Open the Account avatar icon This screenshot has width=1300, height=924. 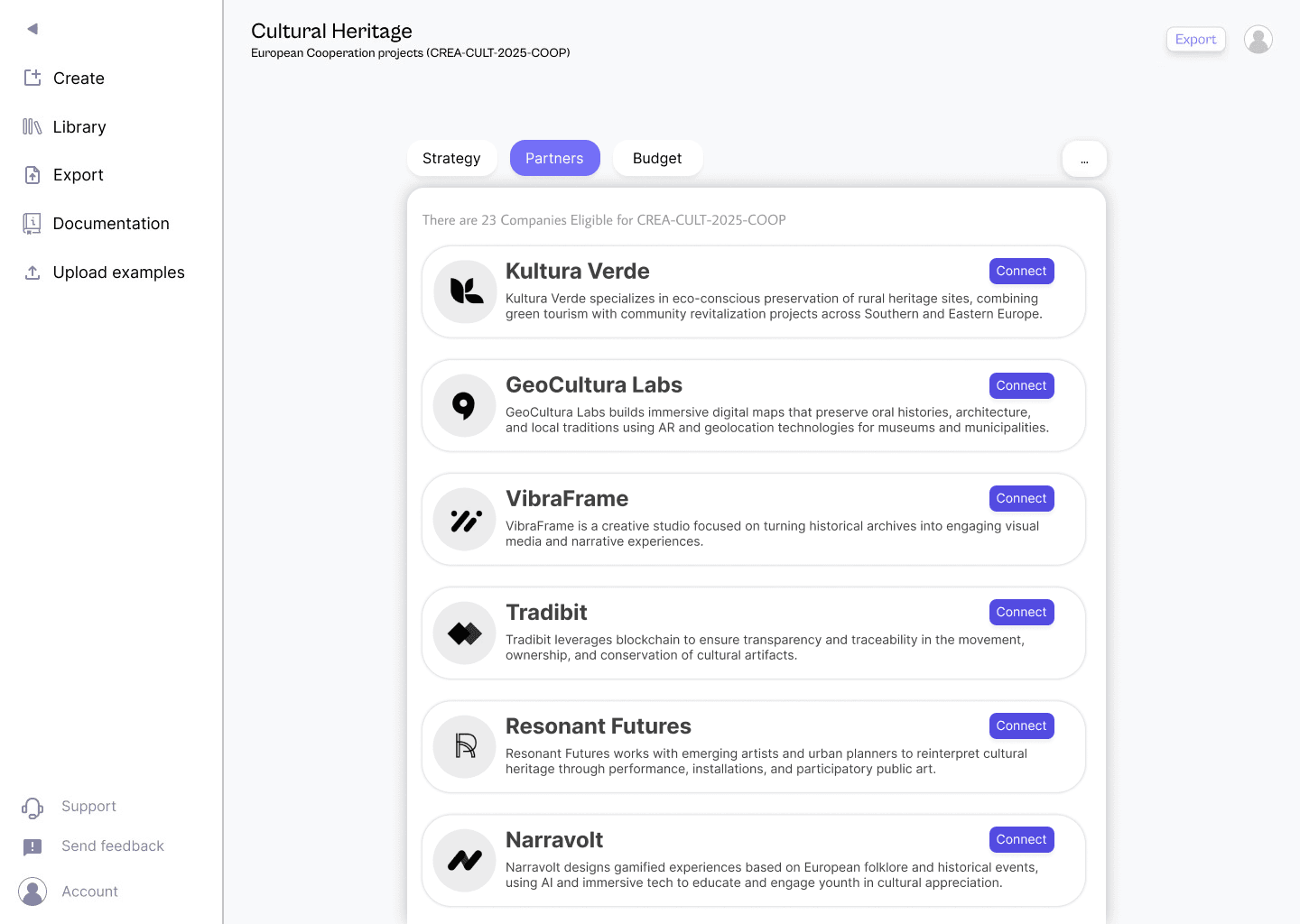pyautogui.click(x=32, y=892)
